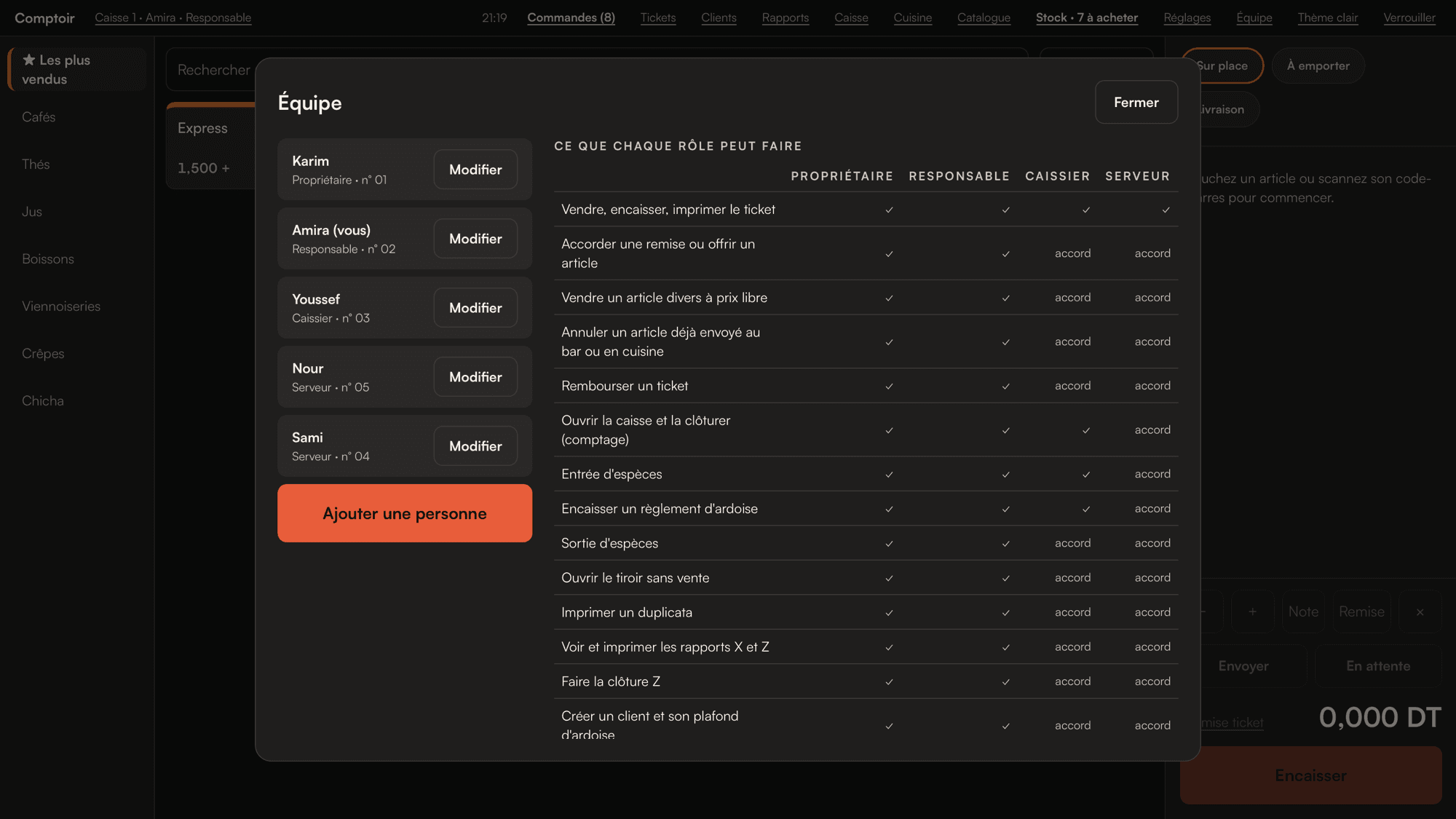Screen dimensions: 1456x819
Task: Select the Les plus vendus star category
Action: tap(77, 70)
